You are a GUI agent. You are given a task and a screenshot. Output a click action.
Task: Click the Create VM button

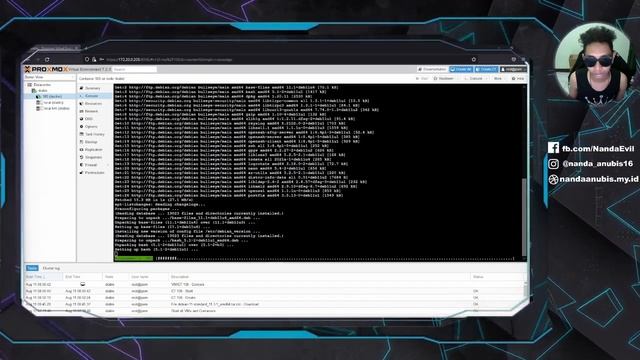click(x=461, y=69)
